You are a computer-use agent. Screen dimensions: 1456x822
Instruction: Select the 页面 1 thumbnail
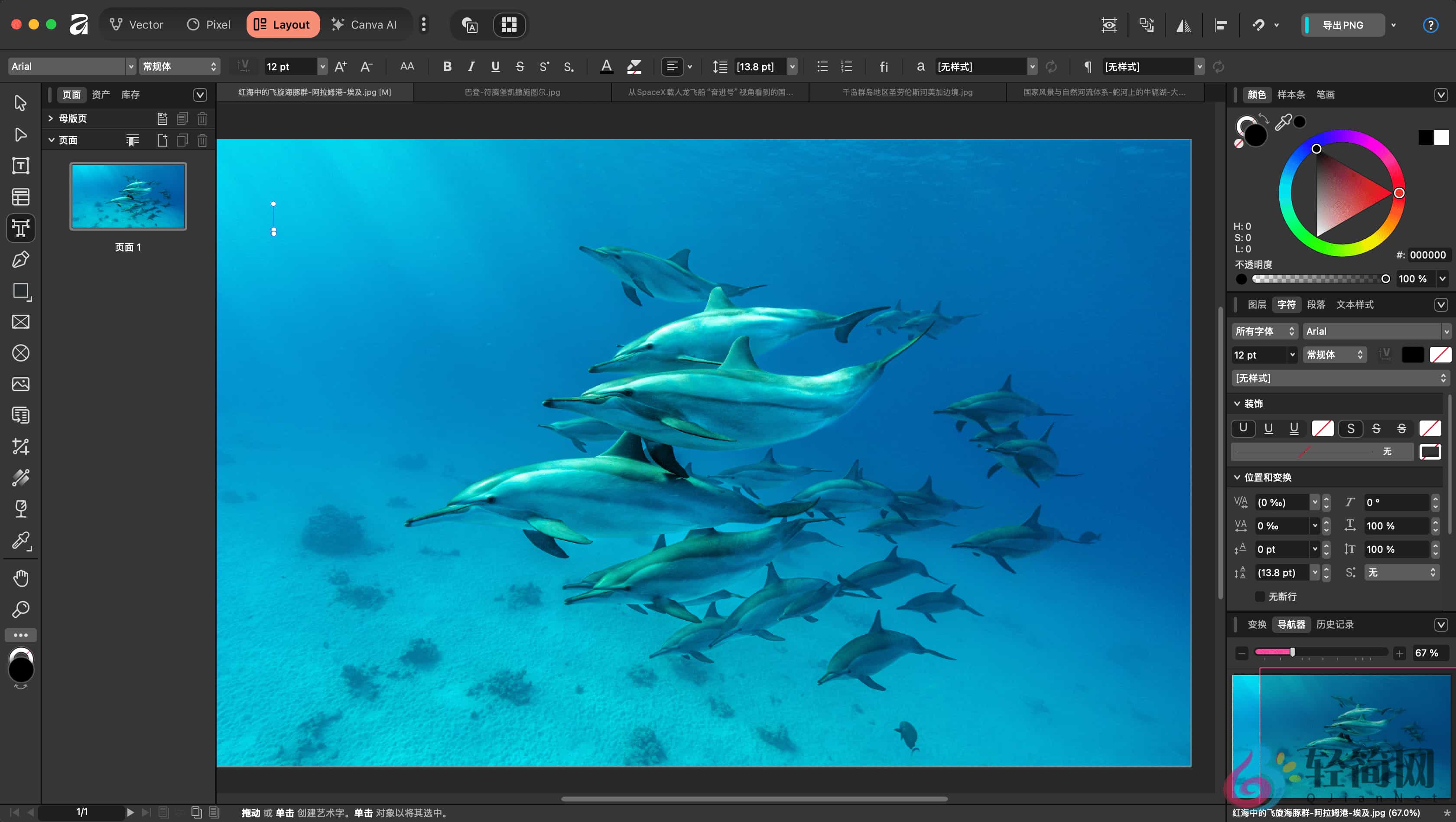128,196
